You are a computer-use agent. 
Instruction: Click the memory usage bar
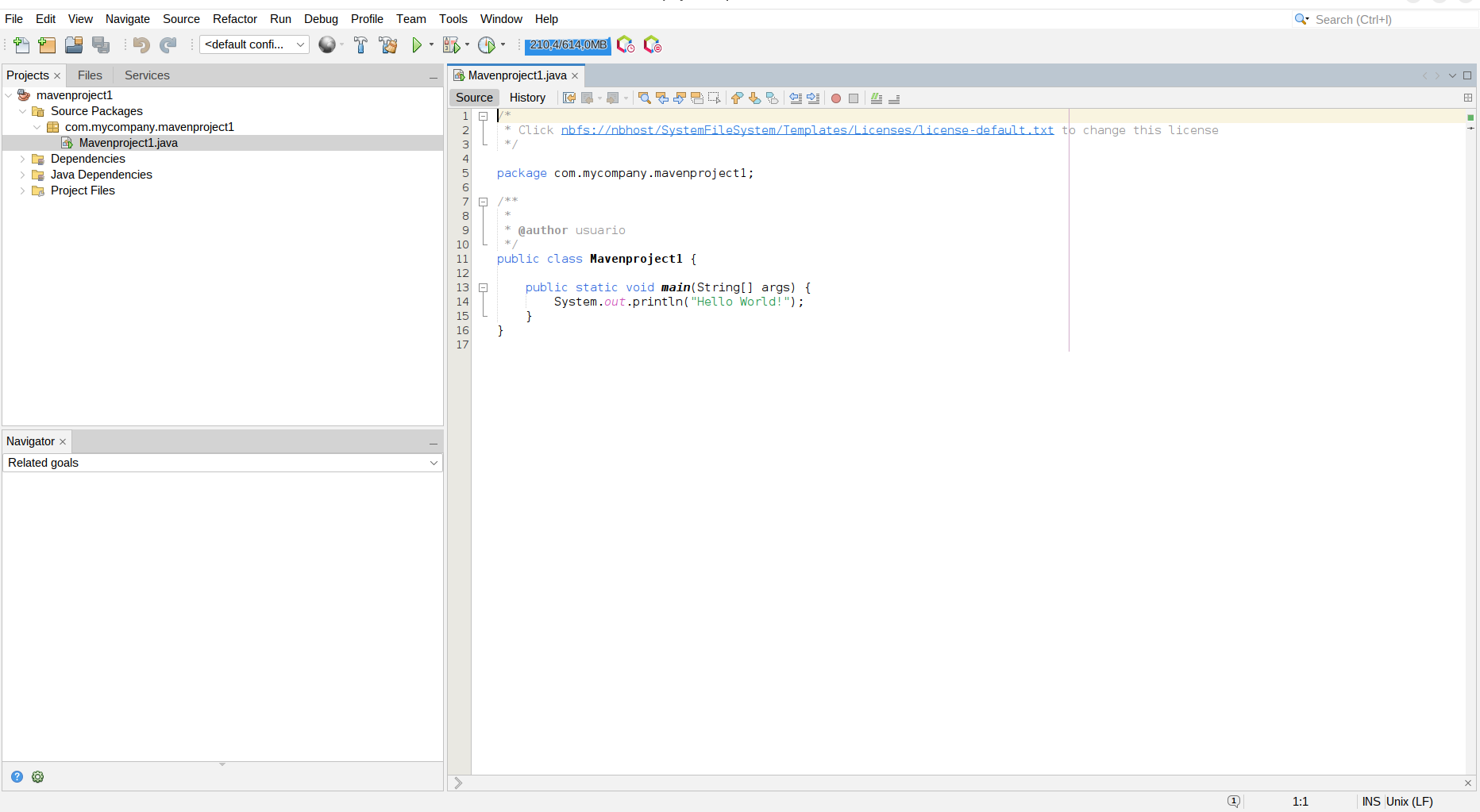pos(568,45)
